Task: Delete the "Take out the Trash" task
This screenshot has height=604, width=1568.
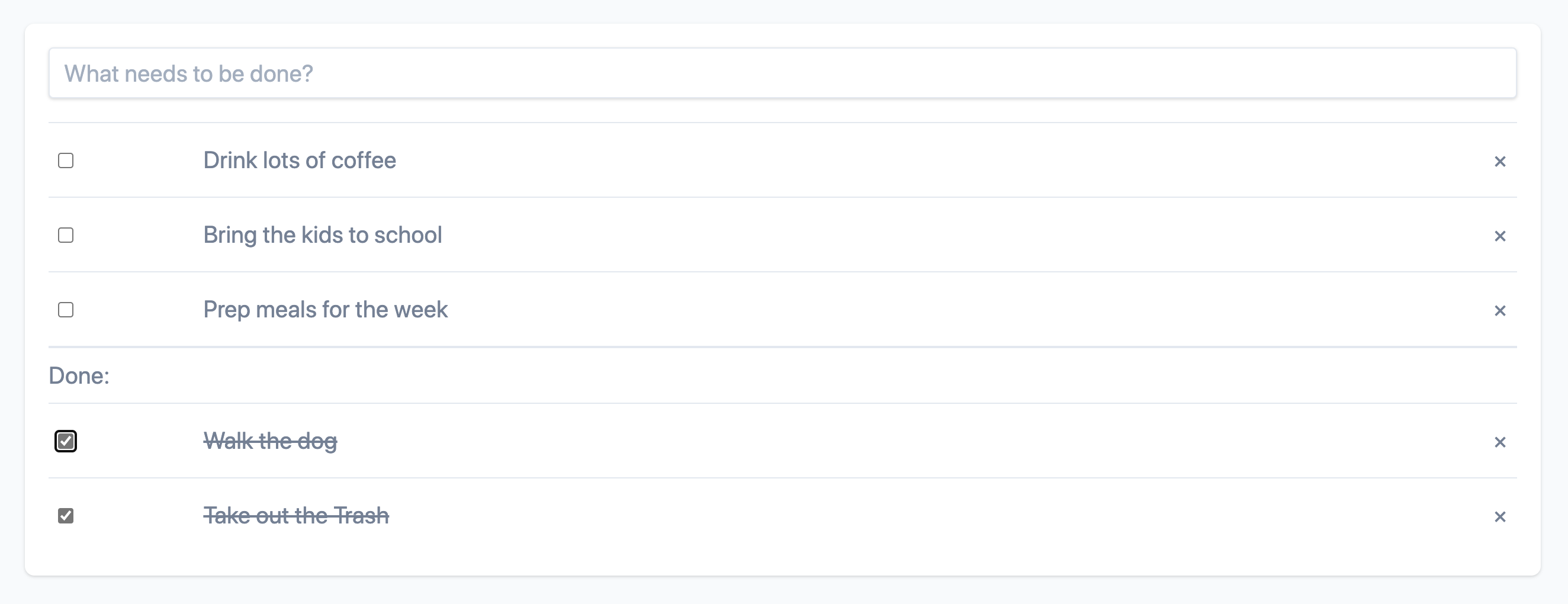Action: pyautogui.click(x=1500, y=516)
